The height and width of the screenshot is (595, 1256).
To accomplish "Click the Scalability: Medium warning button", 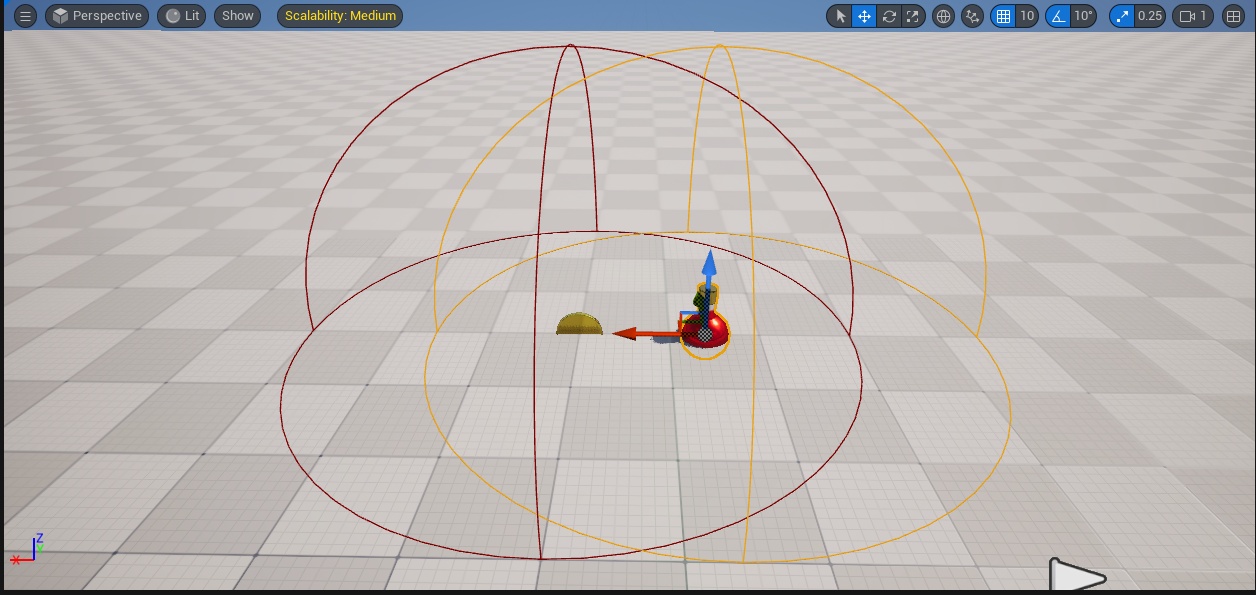I will coord(340,16).
